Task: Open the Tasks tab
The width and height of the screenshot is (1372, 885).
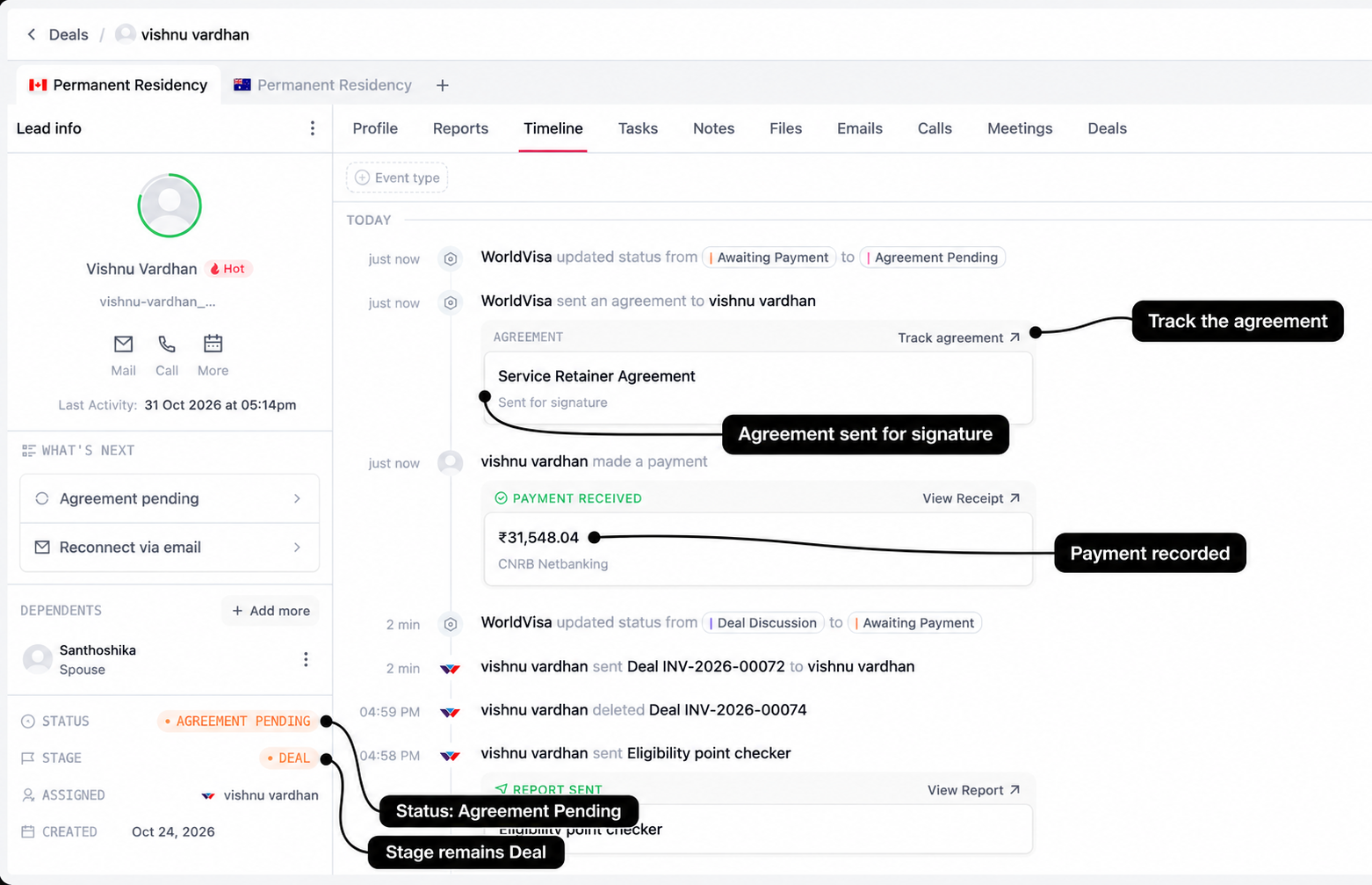Action: click(638, 128)
